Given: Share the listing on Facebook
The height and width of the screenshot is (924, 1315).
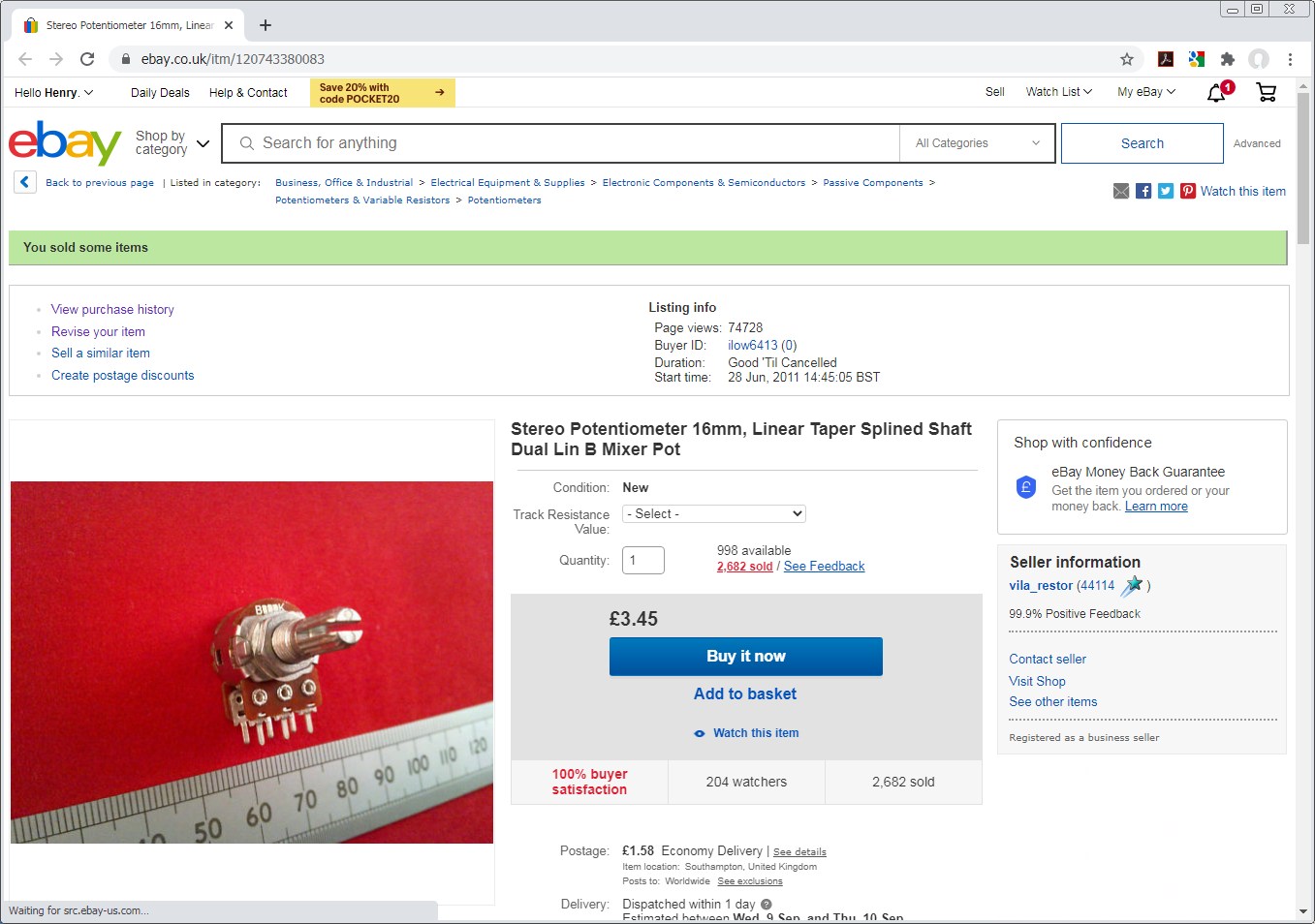Looking at the screenshot, I should click(1143, 191).
